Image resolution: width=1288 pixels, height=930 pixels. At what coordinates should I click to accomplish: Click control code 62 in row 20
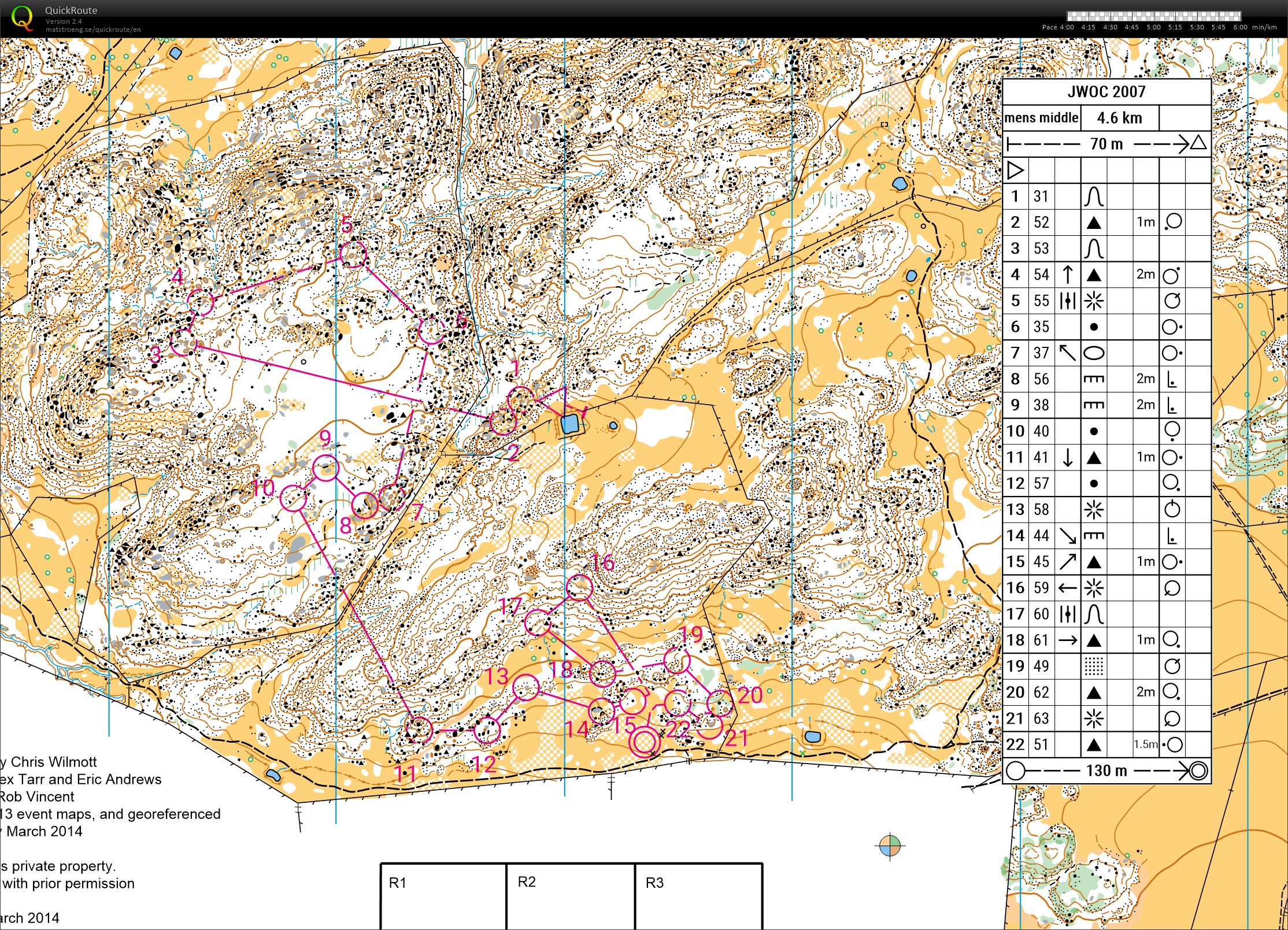pos(1041,692)
